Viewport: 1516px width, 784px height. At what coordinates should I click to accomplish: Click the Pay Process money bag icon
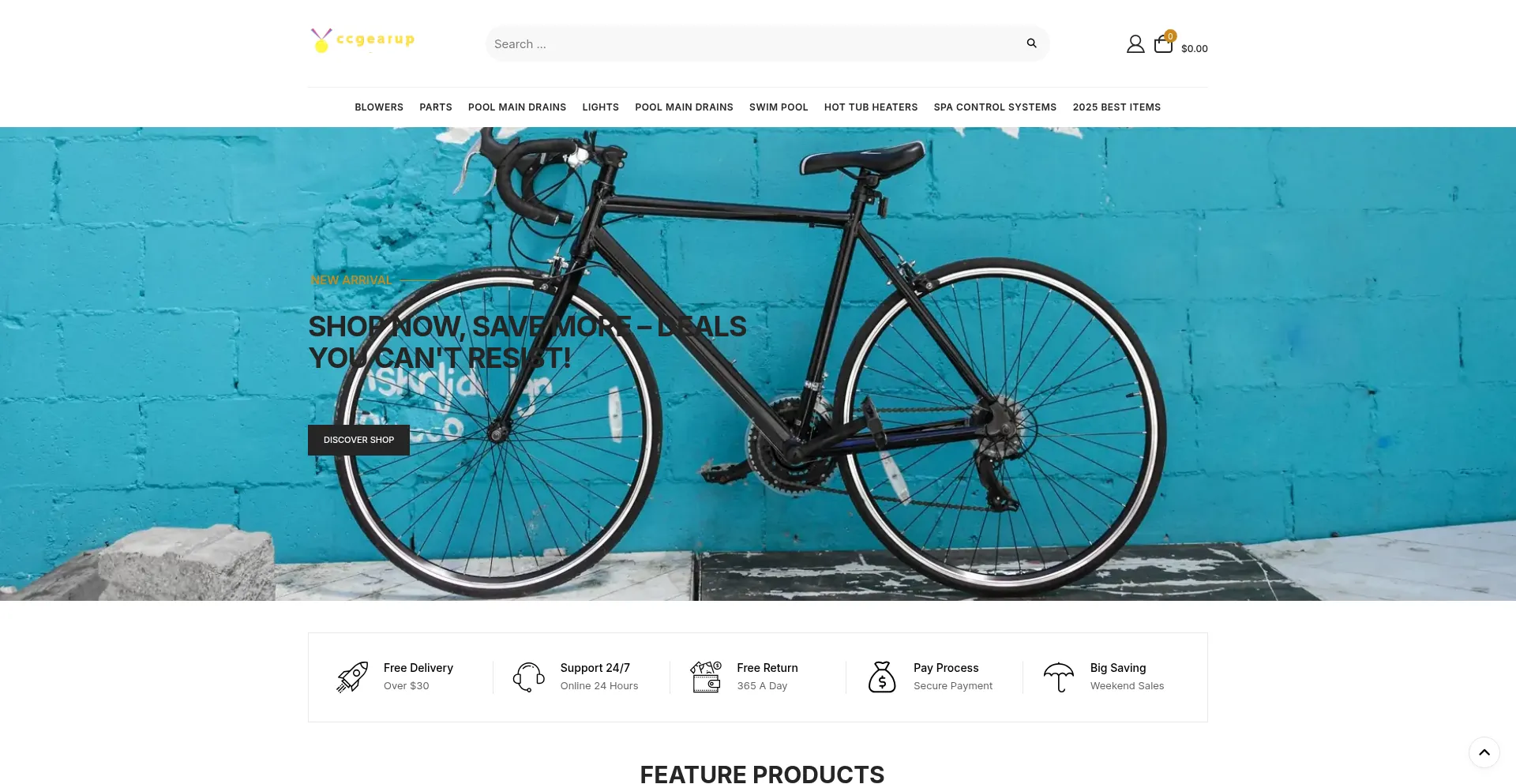click(882, 677)
